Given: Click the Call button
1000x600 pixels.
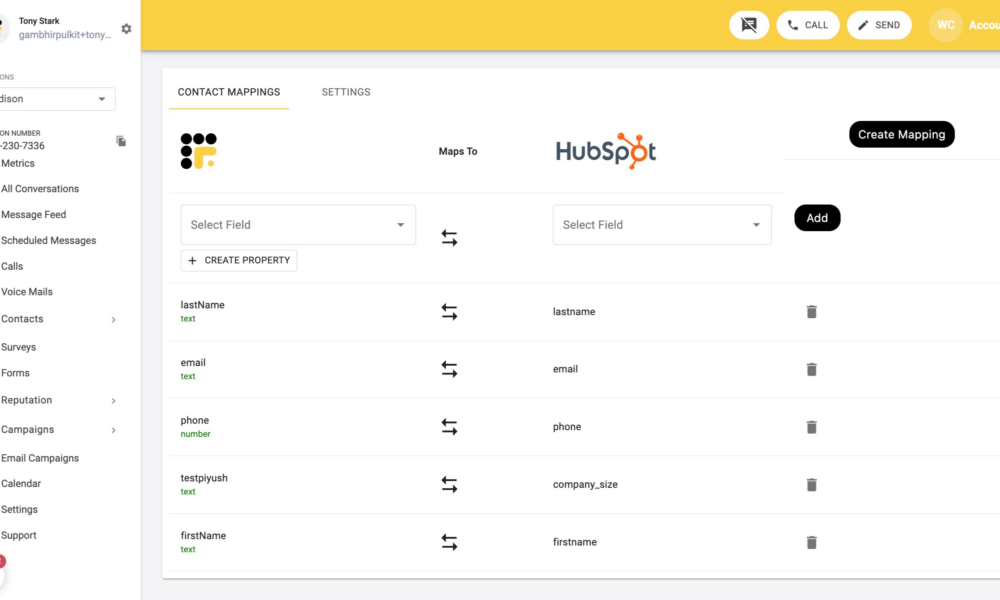Looking at the screenshot, I should [807, 25].
